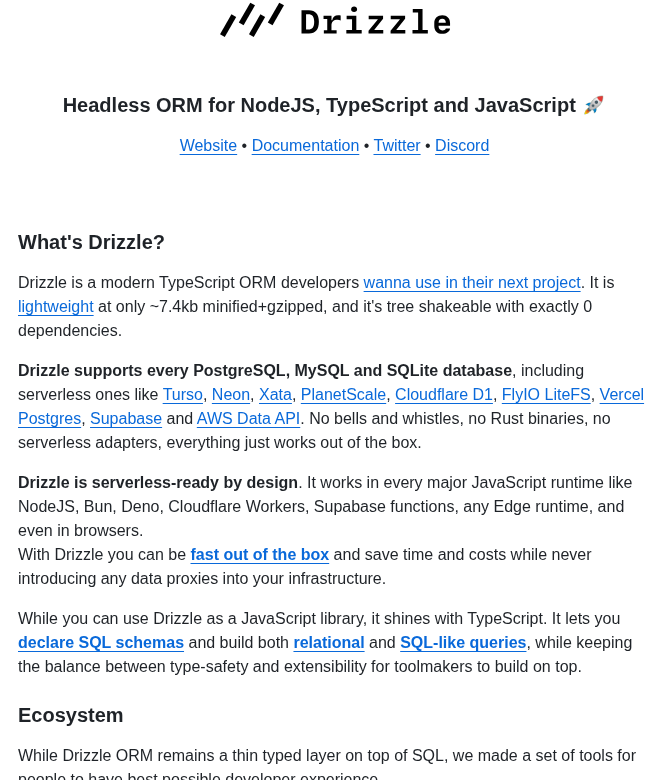647x780 pixels.
Task: Click 'Drizzle is serverless-ready by design' bold text
Action: point(158,483)
